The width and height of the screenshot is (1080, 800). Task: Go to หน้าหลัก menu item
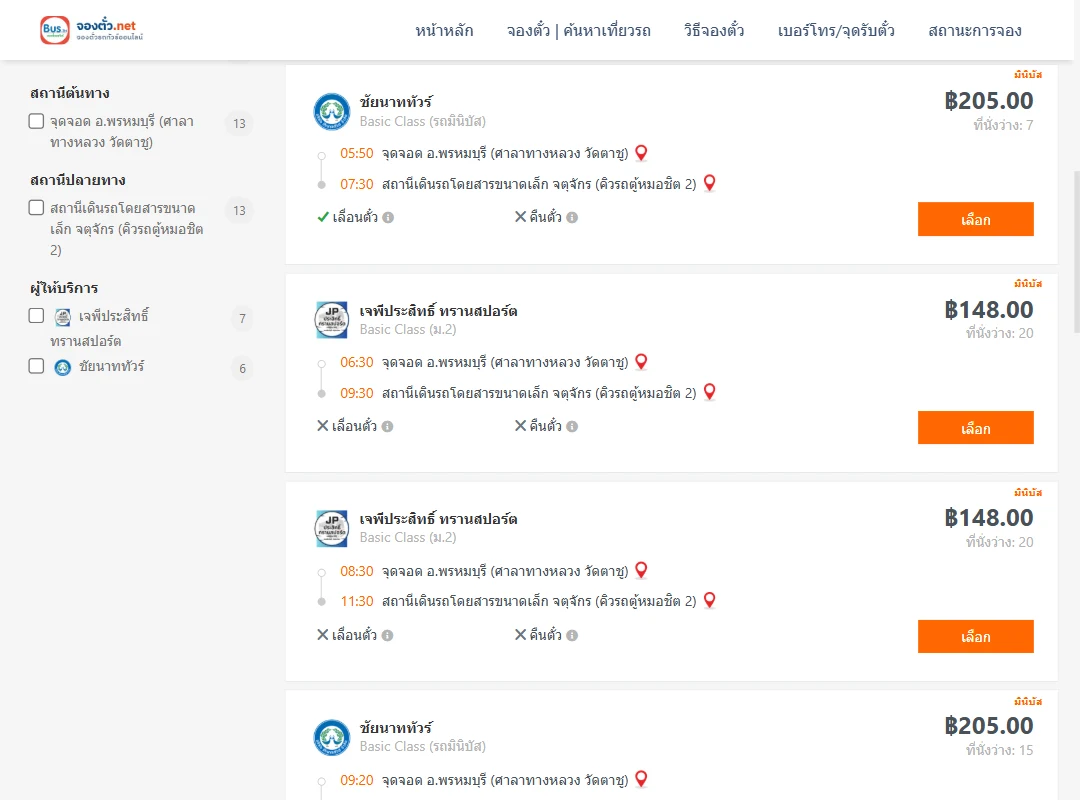tap(444, 30)
